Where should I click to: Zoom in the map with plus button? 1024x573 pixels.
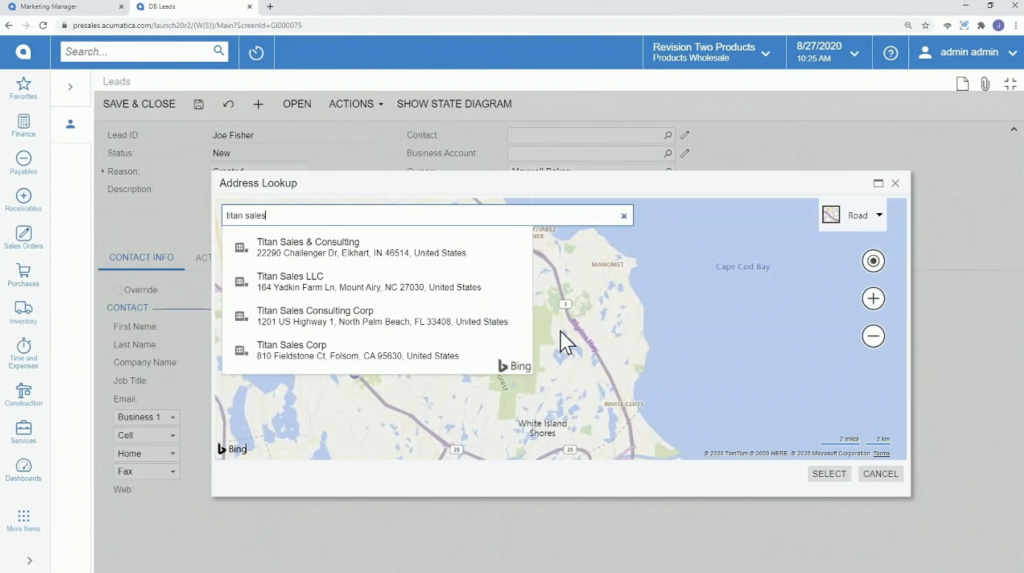tap(873, 299)
